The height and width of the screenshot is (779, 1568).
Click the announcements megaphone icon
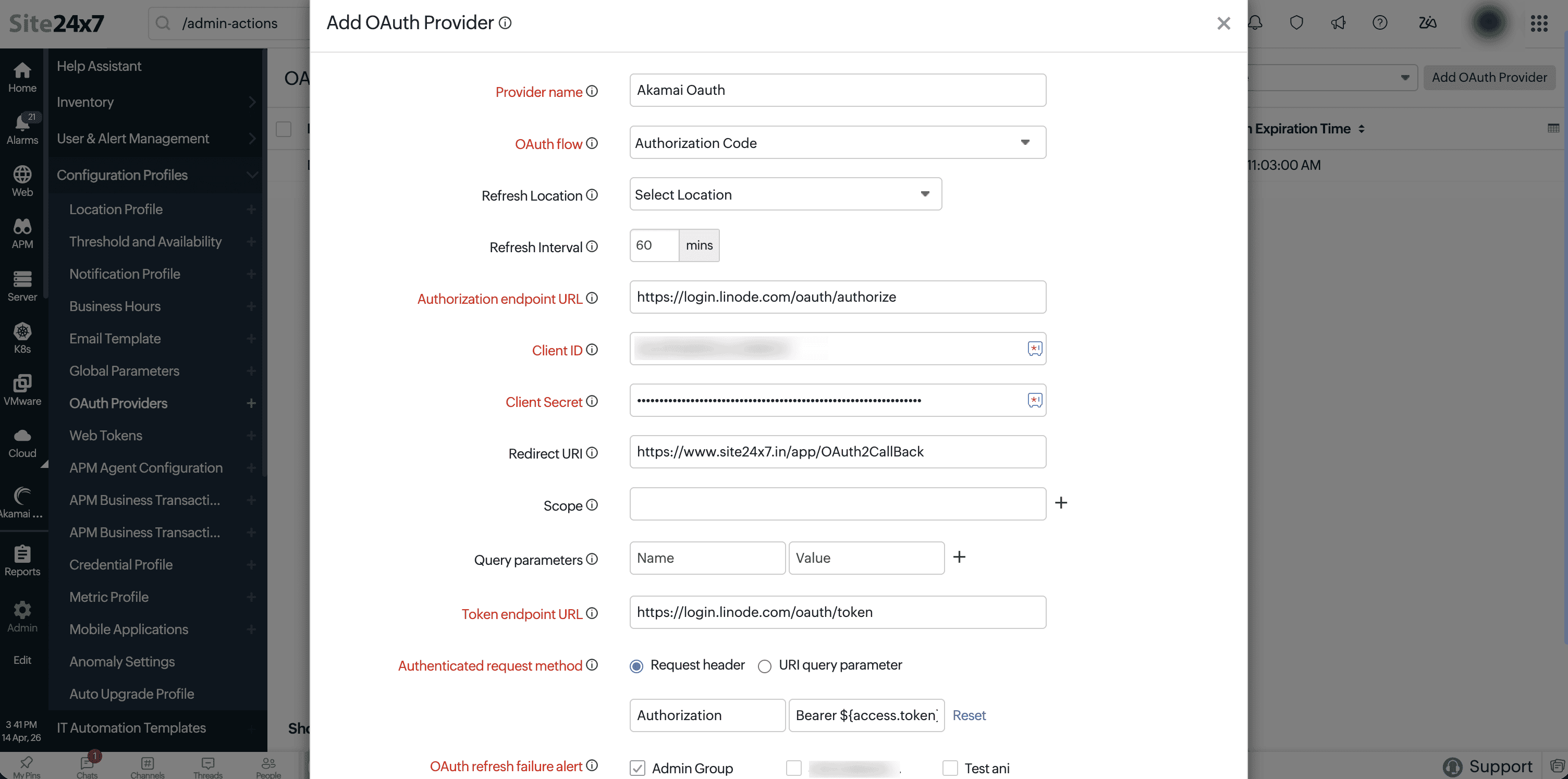click(x=1338, y=22)
